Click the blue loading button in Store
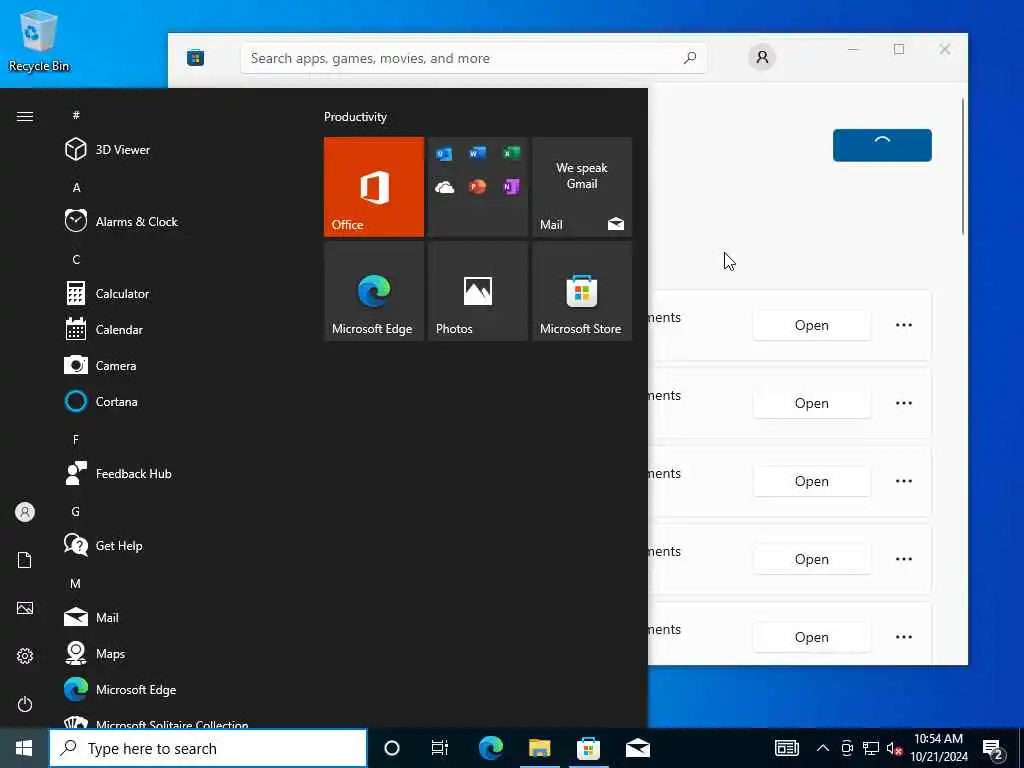Viewport: 1024px width, 768px height. coord(882,145)
